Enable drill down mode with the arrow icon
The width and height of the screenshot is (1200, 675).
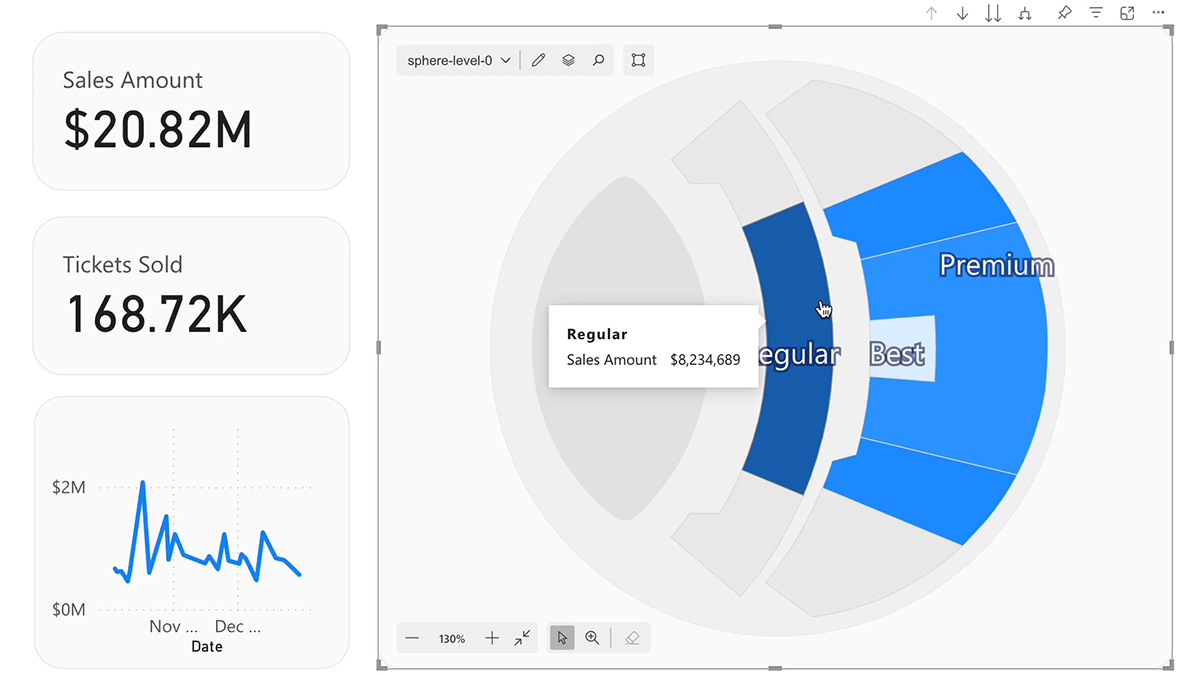point(962,13)
